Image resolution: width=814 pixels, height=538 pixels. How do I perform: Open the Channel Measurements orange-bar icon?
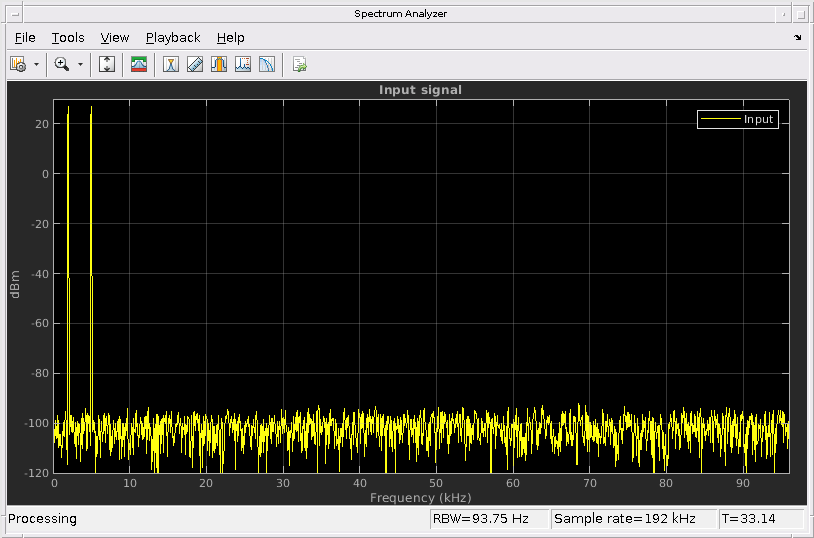tap(219, 64)
